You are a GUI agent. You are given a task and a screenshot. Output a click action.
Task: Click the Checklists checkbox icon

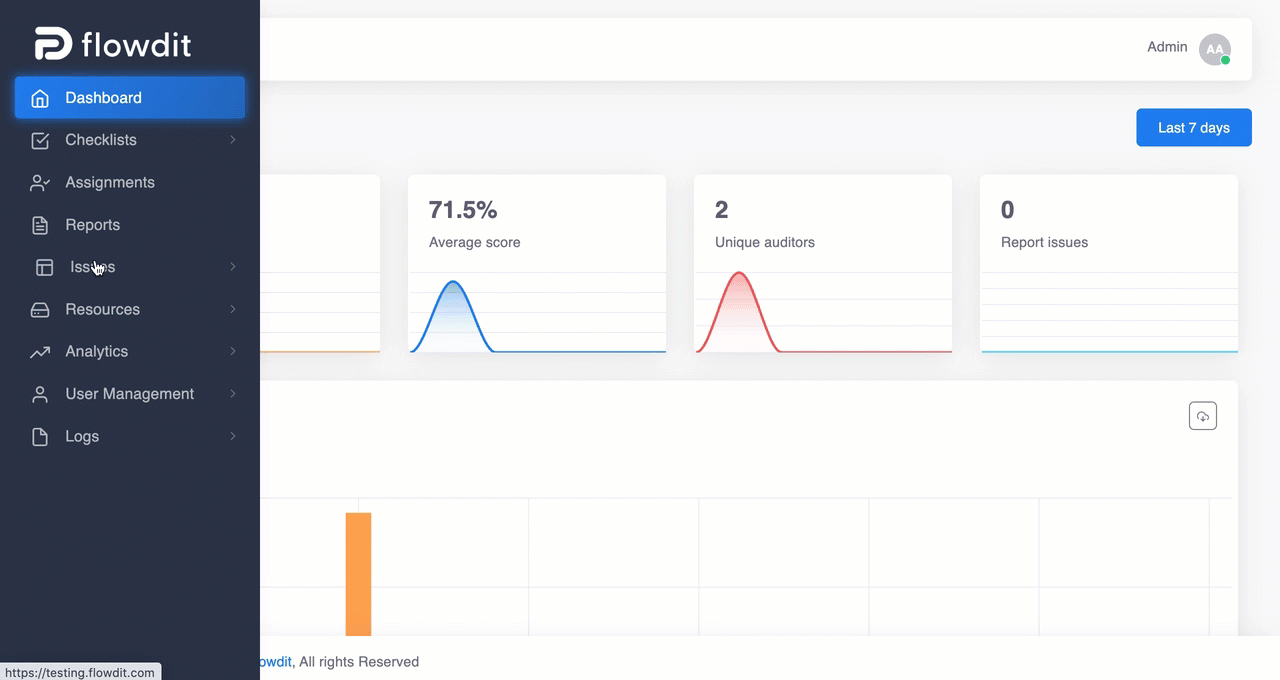click(x=40, y=140)
